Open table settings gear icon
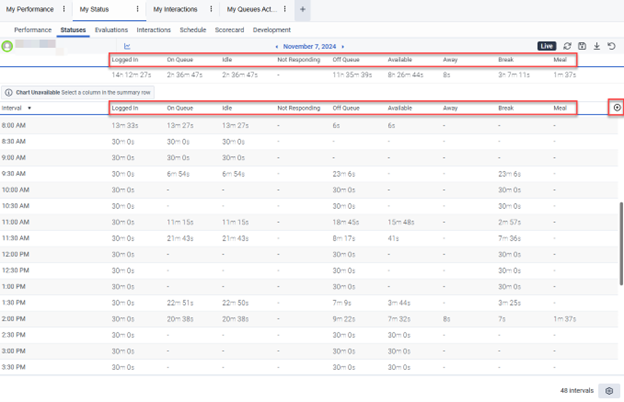This screenshot has height=402, width=624. point(609,391)
